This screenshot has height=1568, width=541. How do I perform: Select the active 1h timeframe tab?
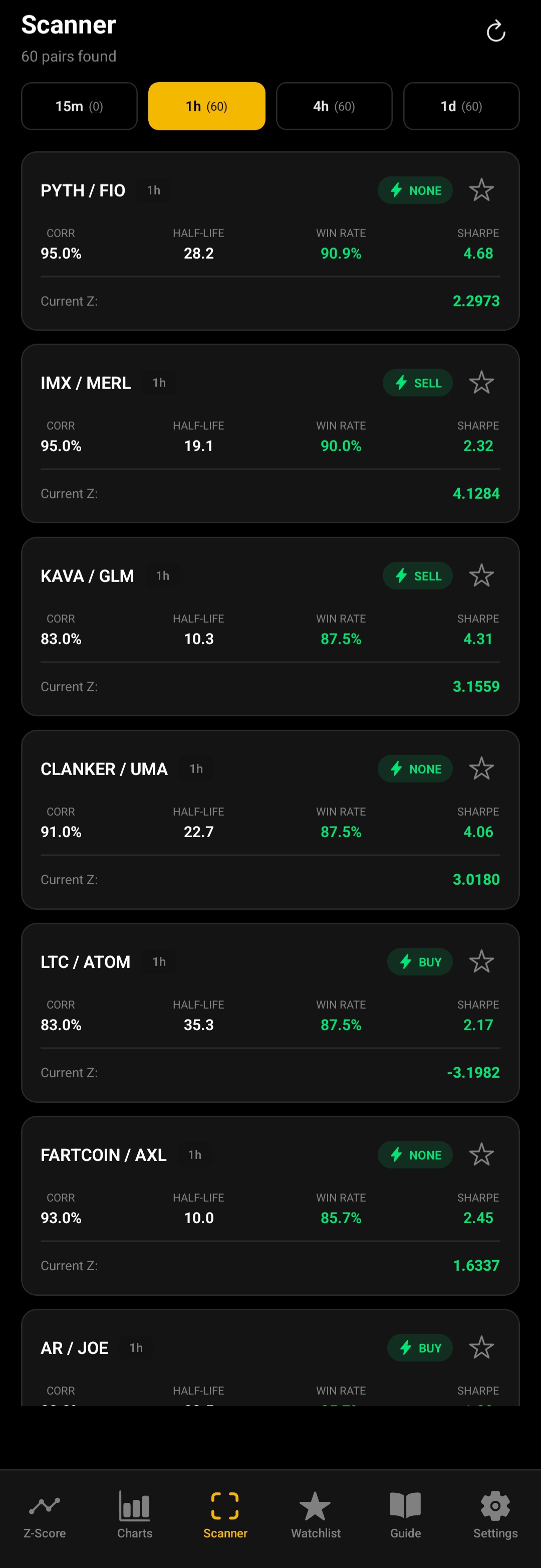pos(207,106)
